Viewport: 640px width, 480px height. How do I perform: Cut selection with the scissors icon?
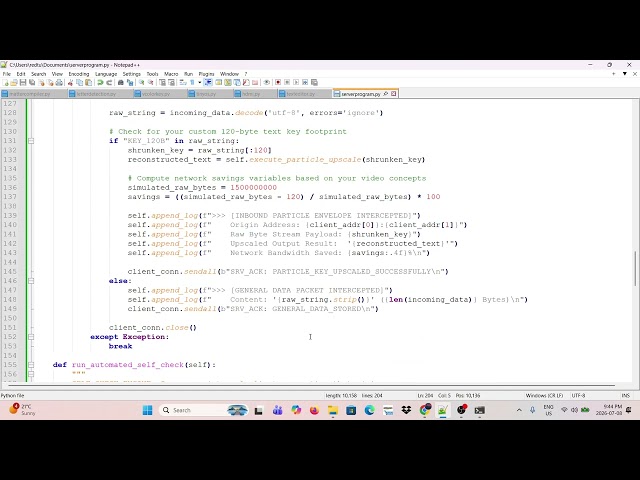tap(70, 82)
